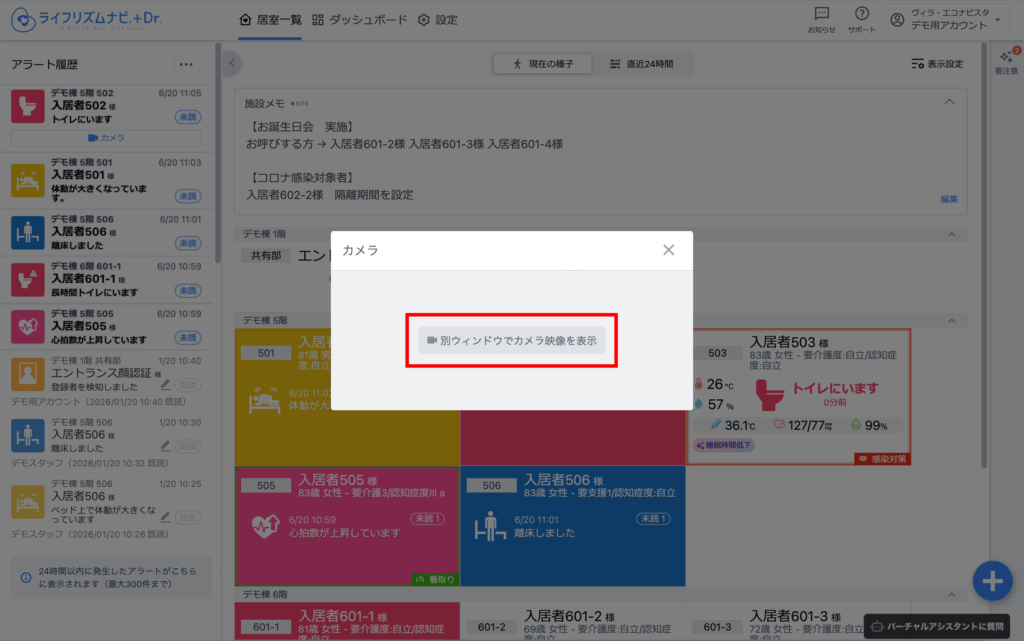Click the blue plus floating button

point(991,581)
